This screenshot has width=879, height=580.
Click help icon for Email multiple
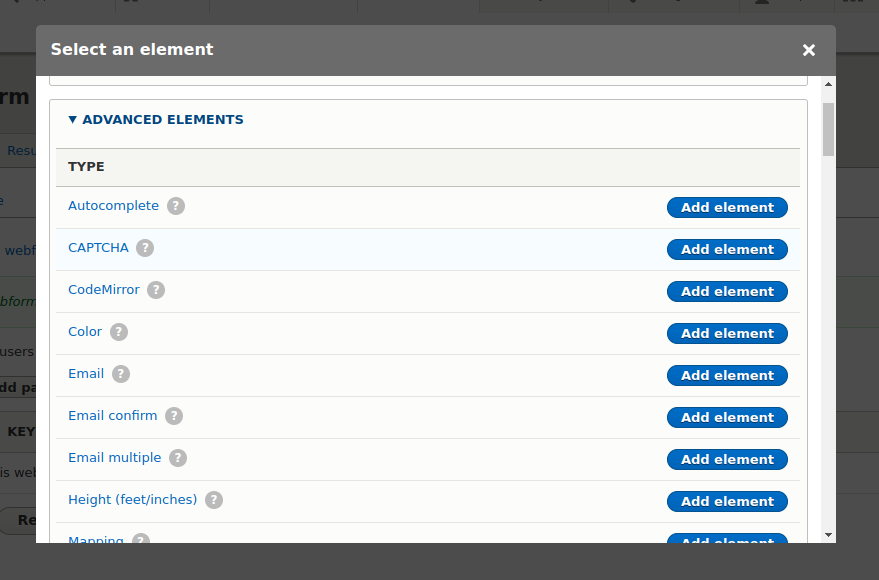click(x=178, y=458)
